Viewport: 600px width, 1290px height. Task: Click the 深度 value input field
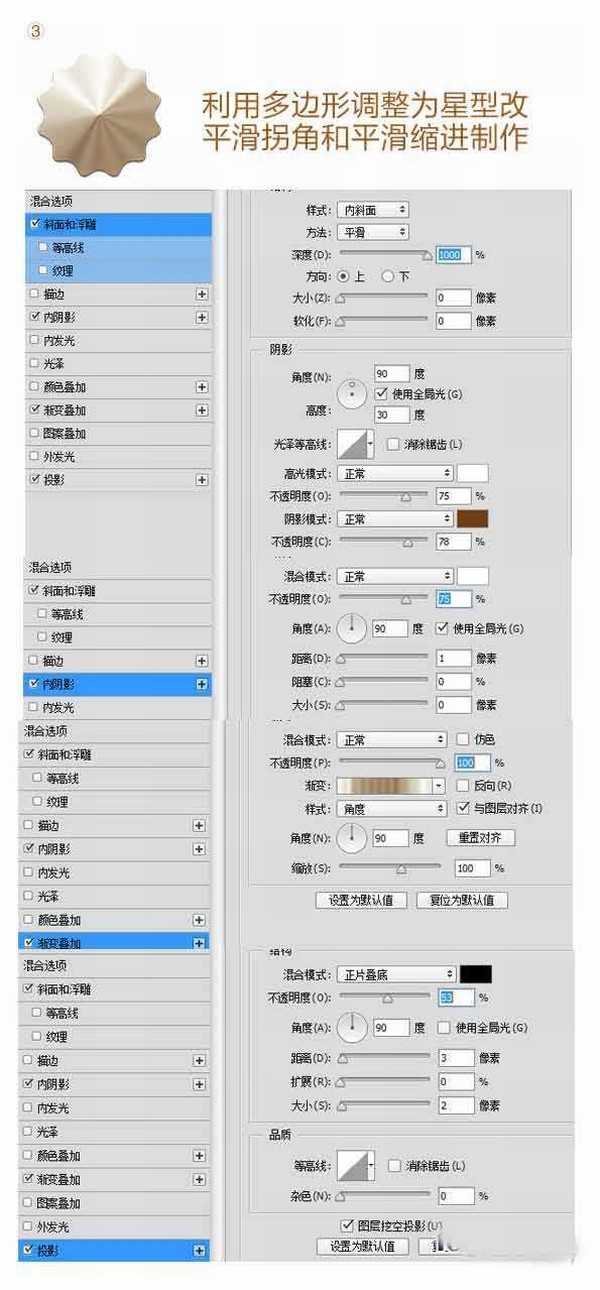coord(451,255)
